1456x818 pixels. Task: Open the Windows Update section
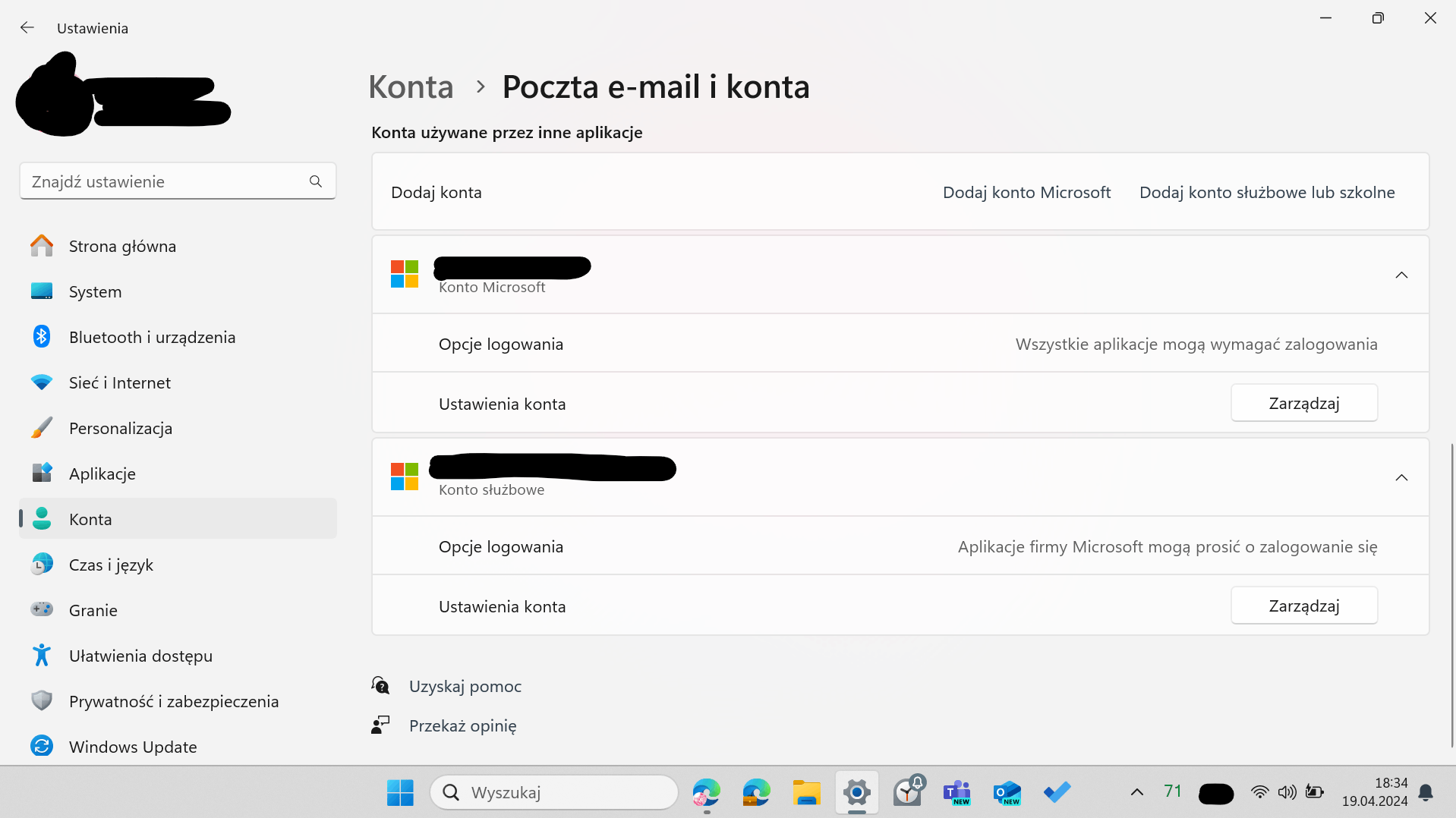click(132, 747)
